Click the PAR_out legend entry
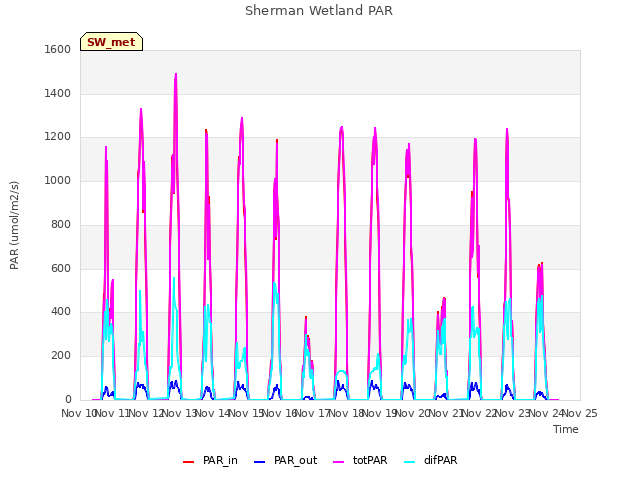Image resolution: width=640 pixels, height=480 pixels. (x=285, y=460)
